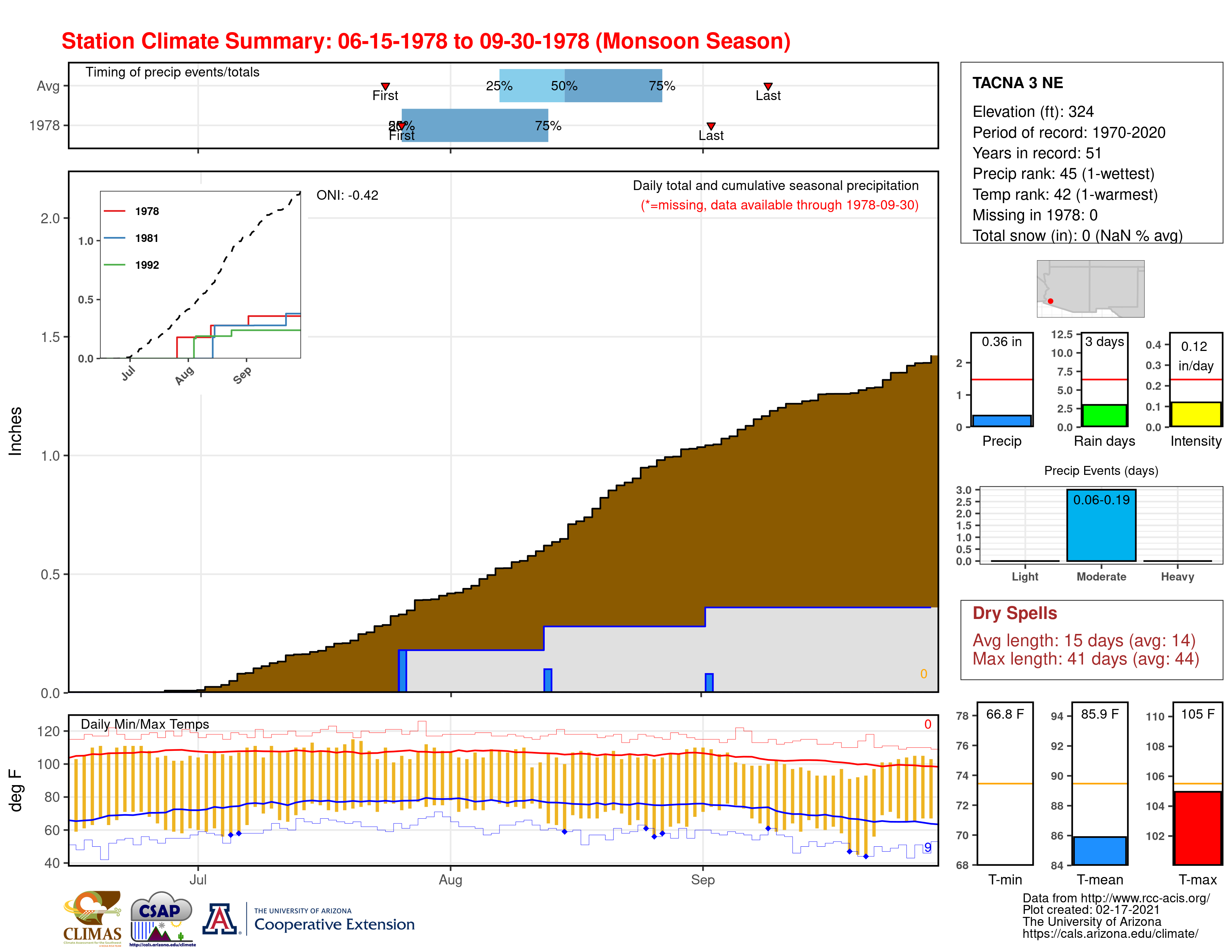The height and width of the screenshot is (952, 1232).
Task: Click the 3 days rain days label
Action: (1105, 342)
